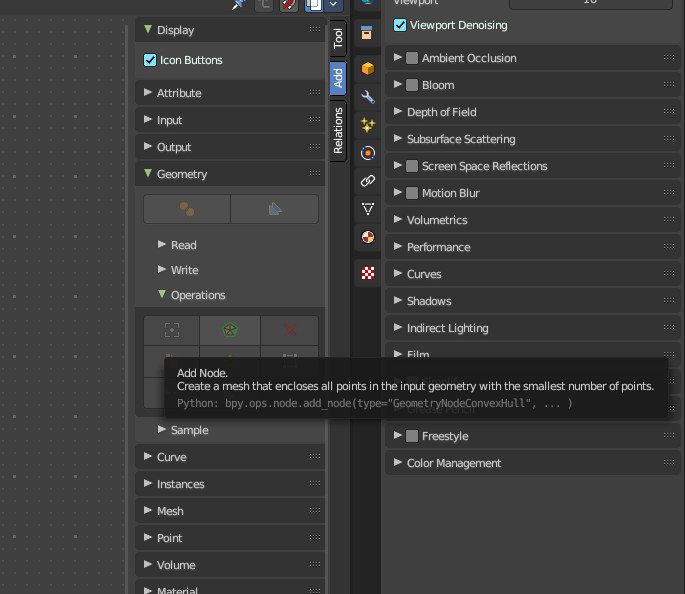Toggle the snap magnet icon

(x=288, y=4)
